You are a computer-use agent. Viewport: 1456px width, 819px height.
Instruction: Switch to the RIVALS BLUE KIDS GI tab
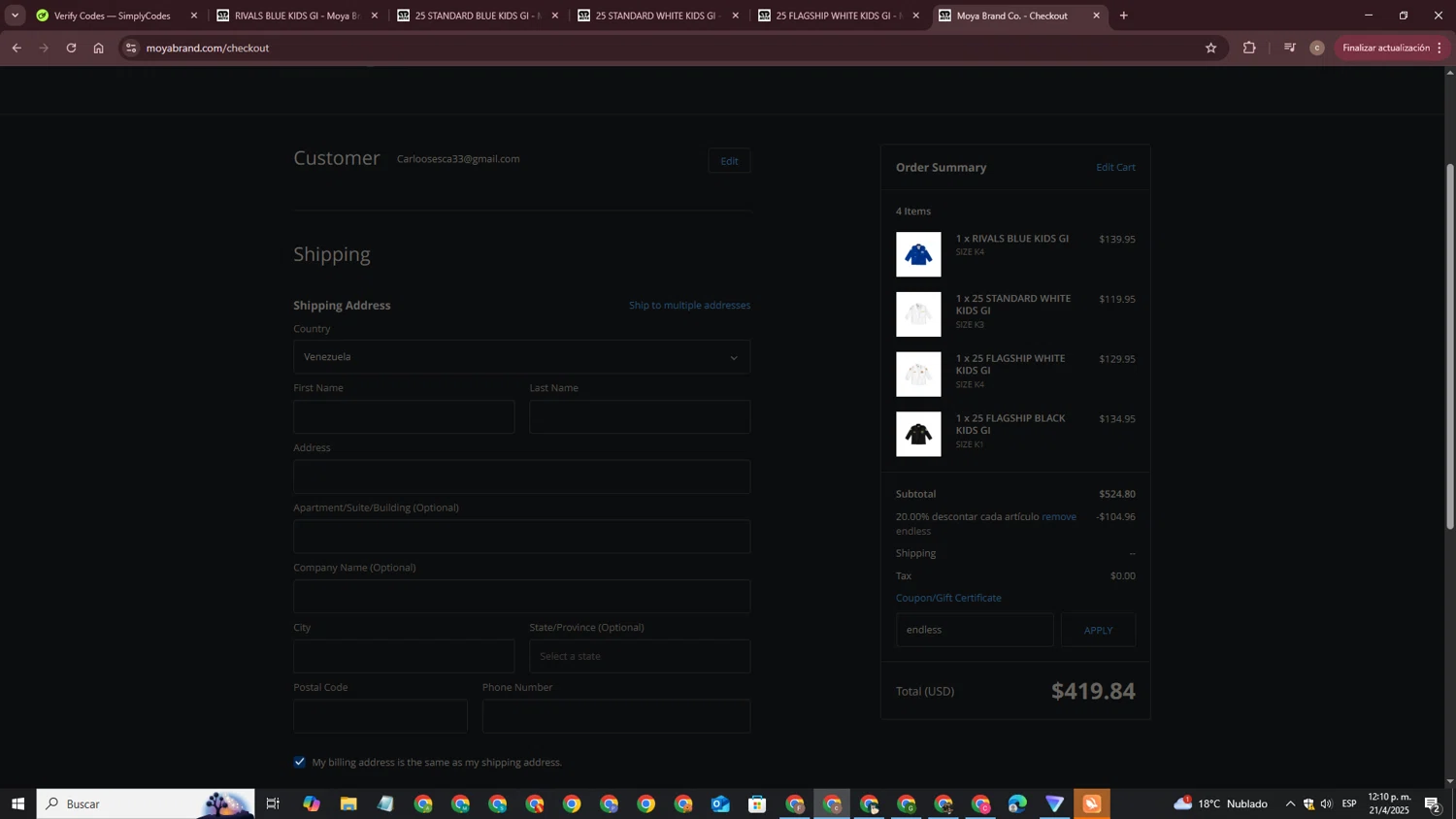click(296, 16)
